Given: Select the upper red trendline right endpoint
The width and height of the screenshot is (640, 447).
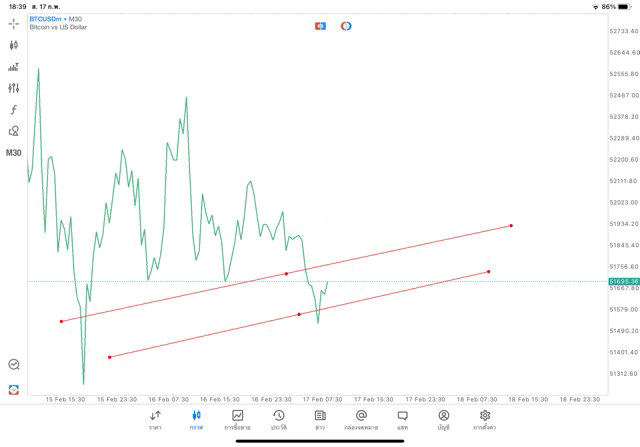Looking at the screenshot, I should pyautogui.click(x=511, y=225).
